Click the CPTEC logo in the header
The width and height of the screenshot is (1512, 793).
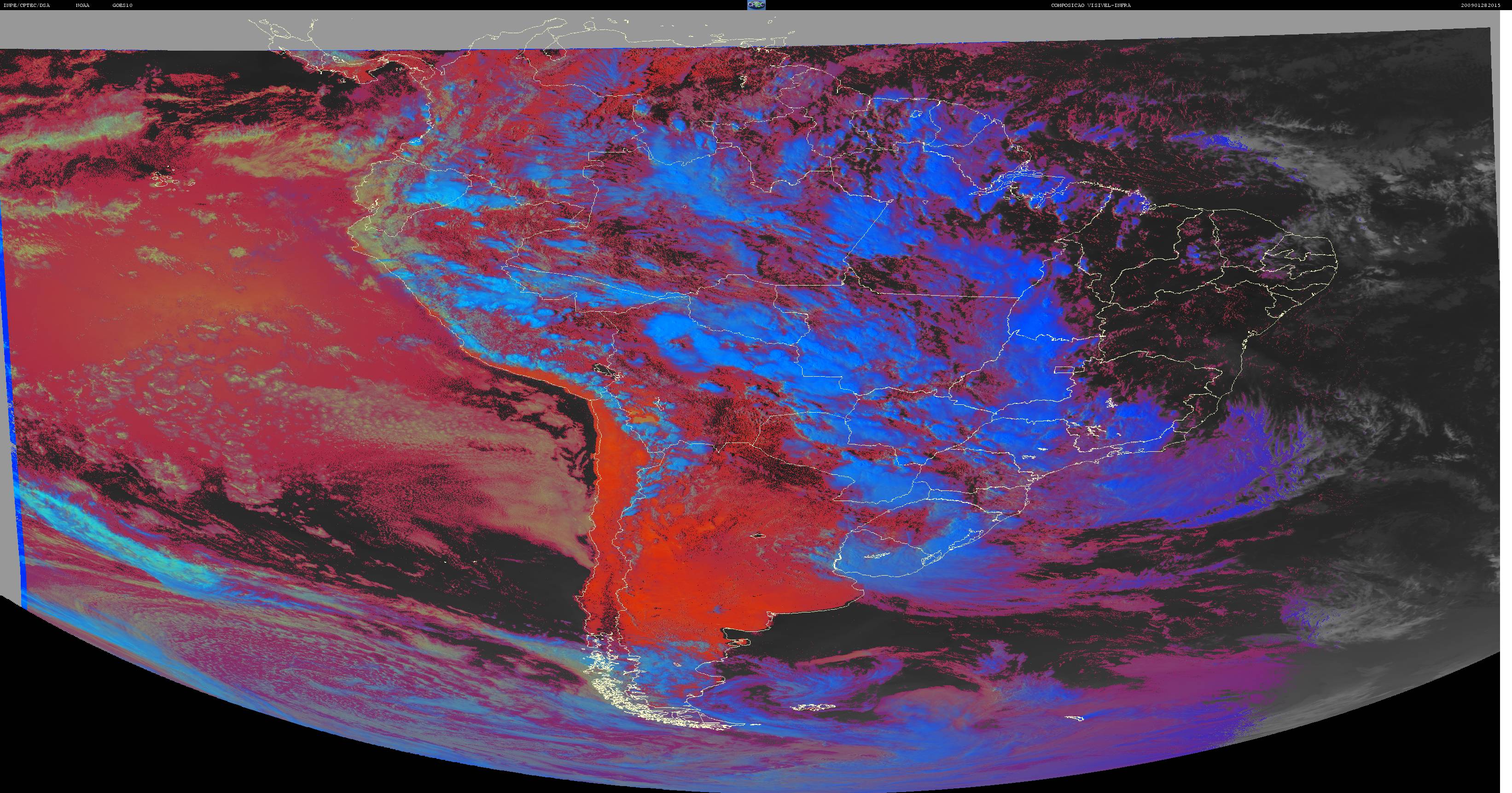click(756, 5)
